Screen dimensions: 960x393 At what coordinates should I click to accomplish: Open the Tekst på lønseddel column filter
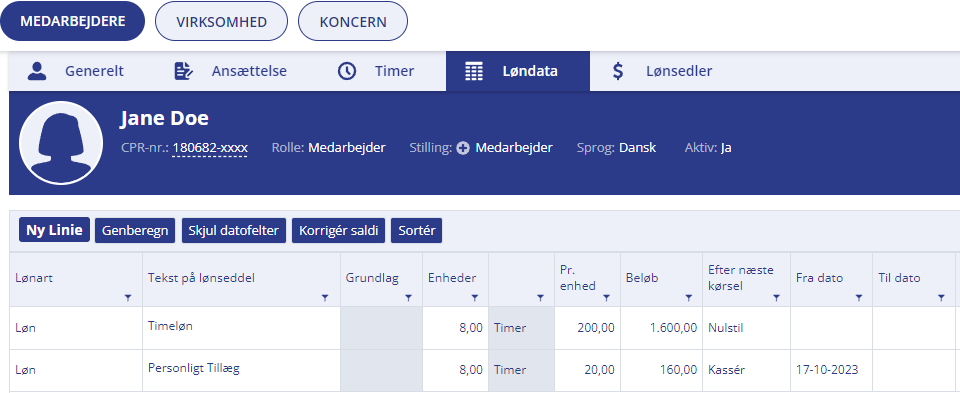point(325,298)
